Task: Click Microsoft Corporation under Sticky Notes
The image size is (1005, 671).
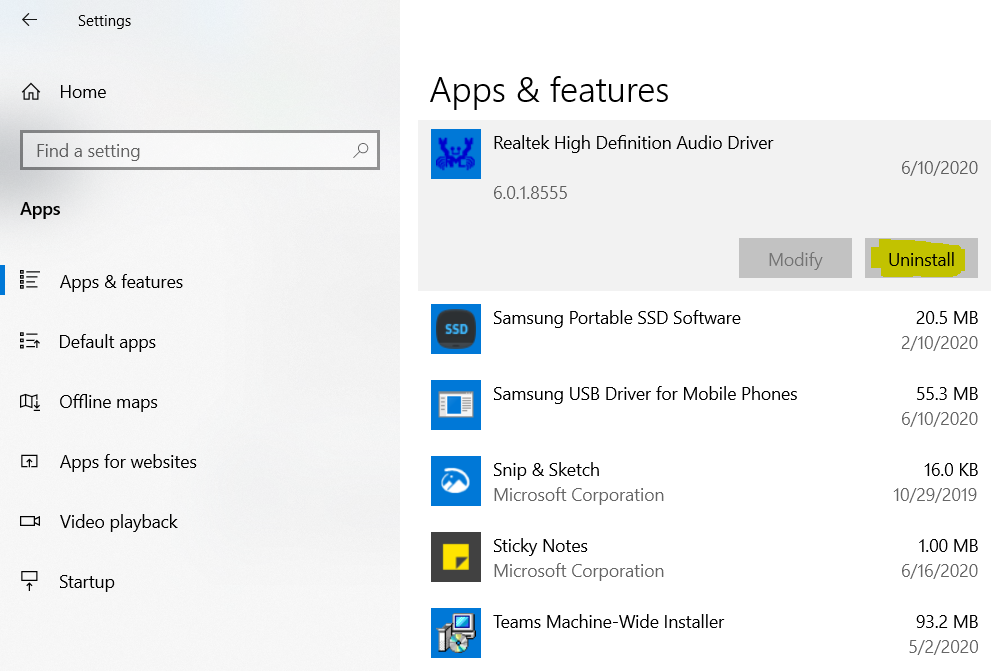Action: (578, 571)
